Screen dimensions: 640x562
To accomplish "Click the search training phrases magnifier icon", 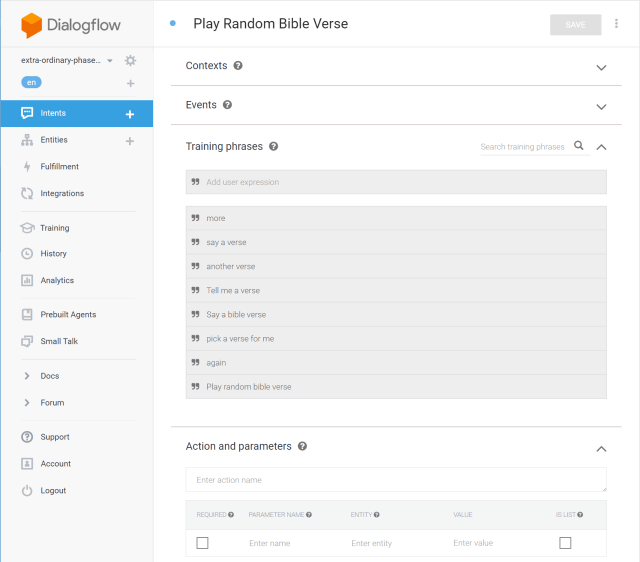I will point(579,146).
